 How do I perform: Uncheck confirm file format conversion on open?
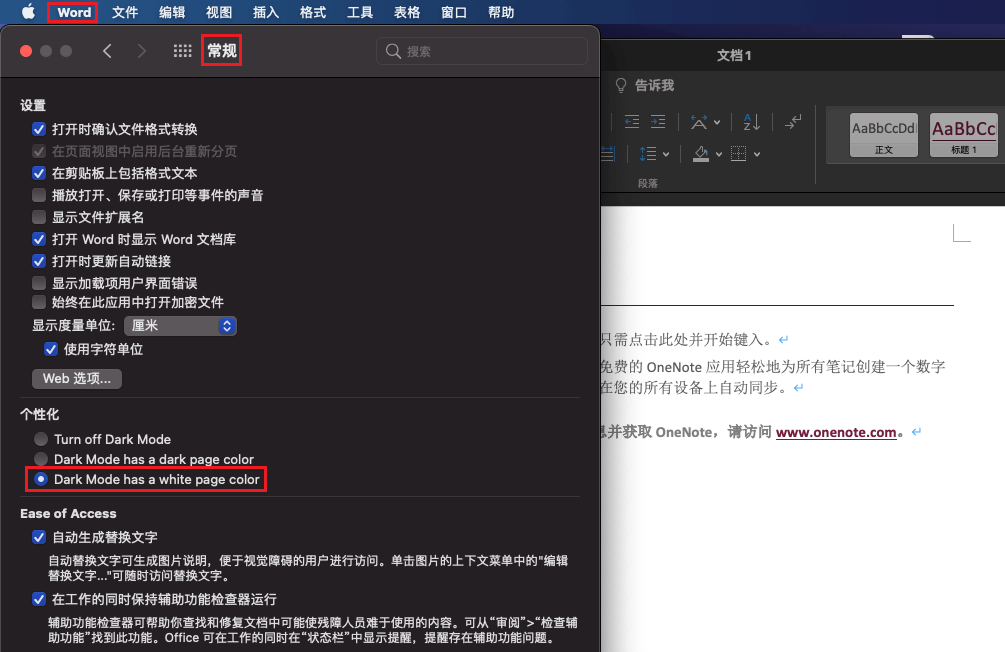(39, 130)
